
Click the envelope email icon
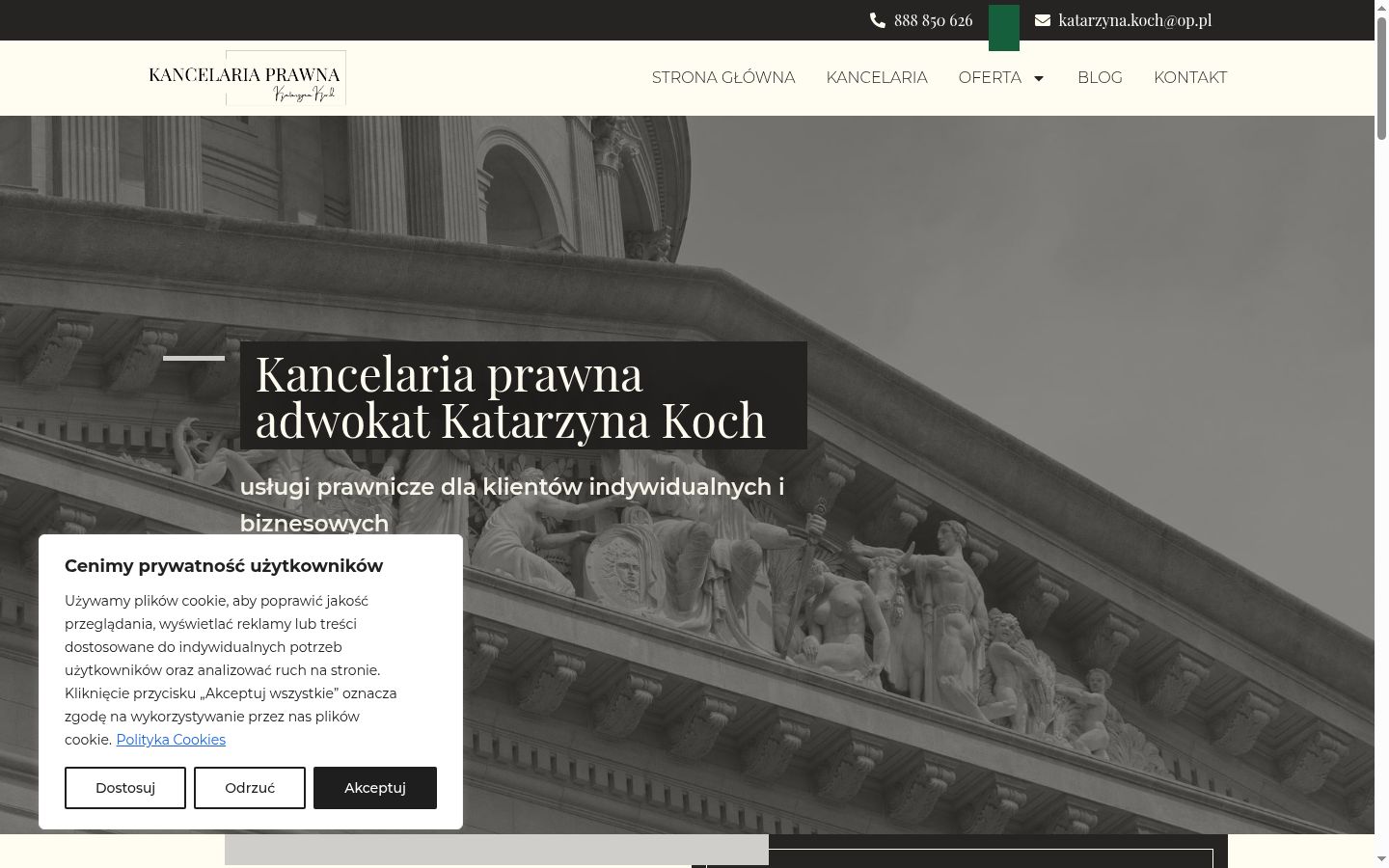point(1043,20)
